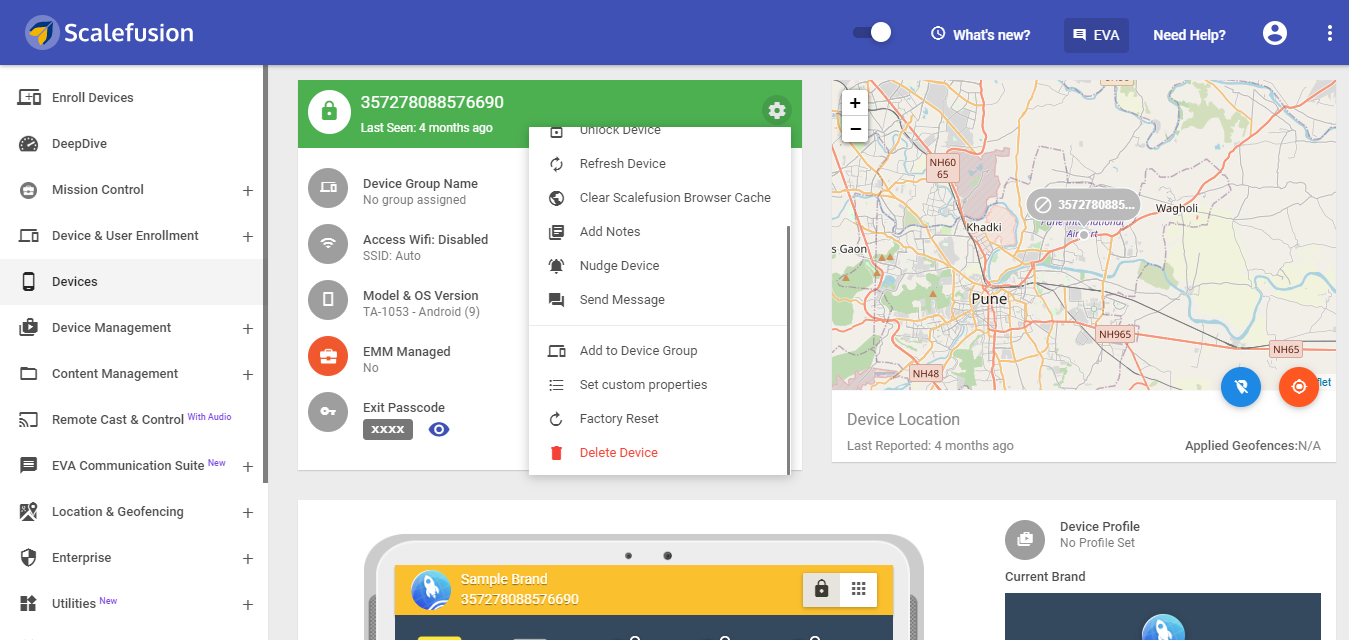Expand Mission Control plus sign
This screenshot has height=640, width=1349.
(248, 190)
